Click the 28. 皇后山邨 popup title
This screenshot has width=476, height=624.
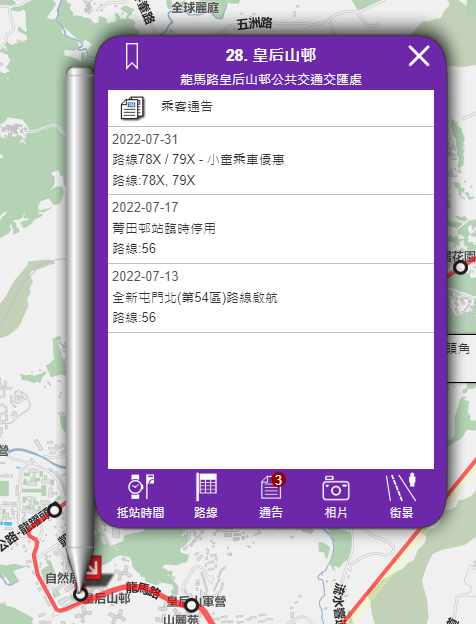271,55
